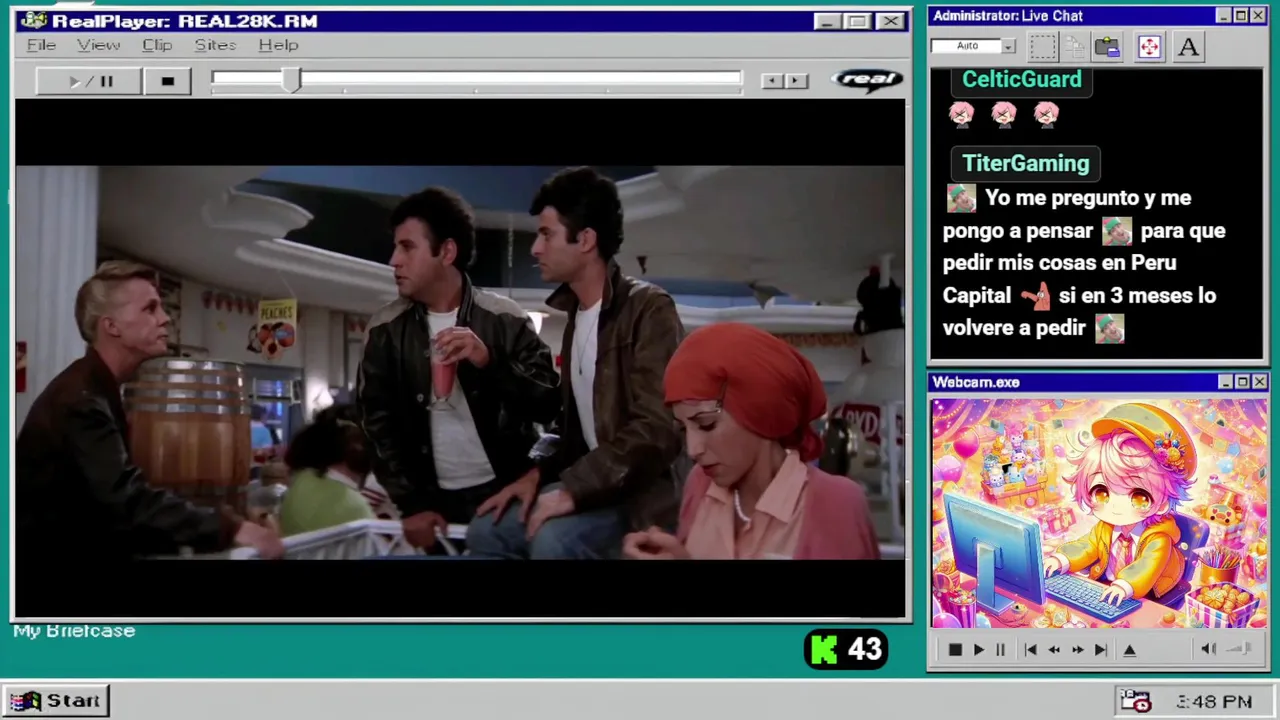The width and height of the screenshot is (1280, 720).
Task: Rewind in Webcam.exe controls
Action: (x=1054, y=650)
